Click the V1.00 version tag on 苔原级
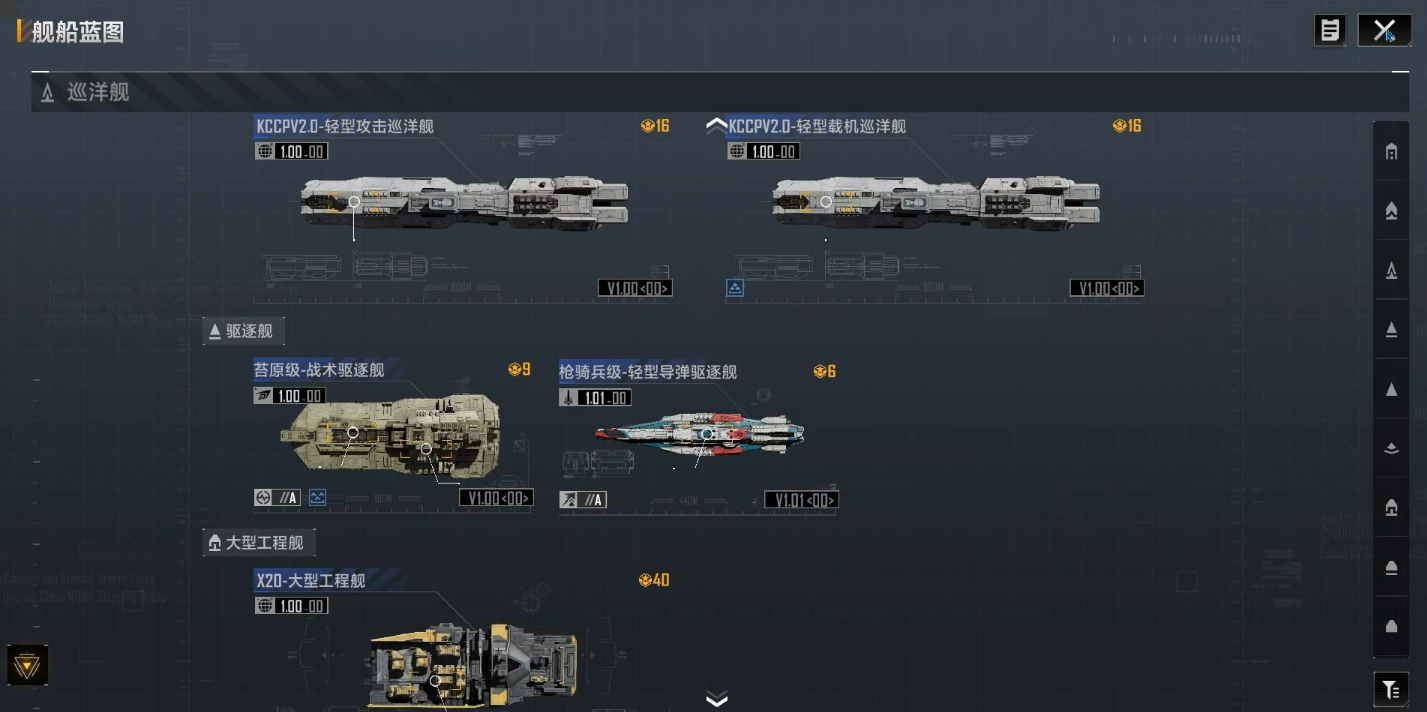 (x=496, y=498)
